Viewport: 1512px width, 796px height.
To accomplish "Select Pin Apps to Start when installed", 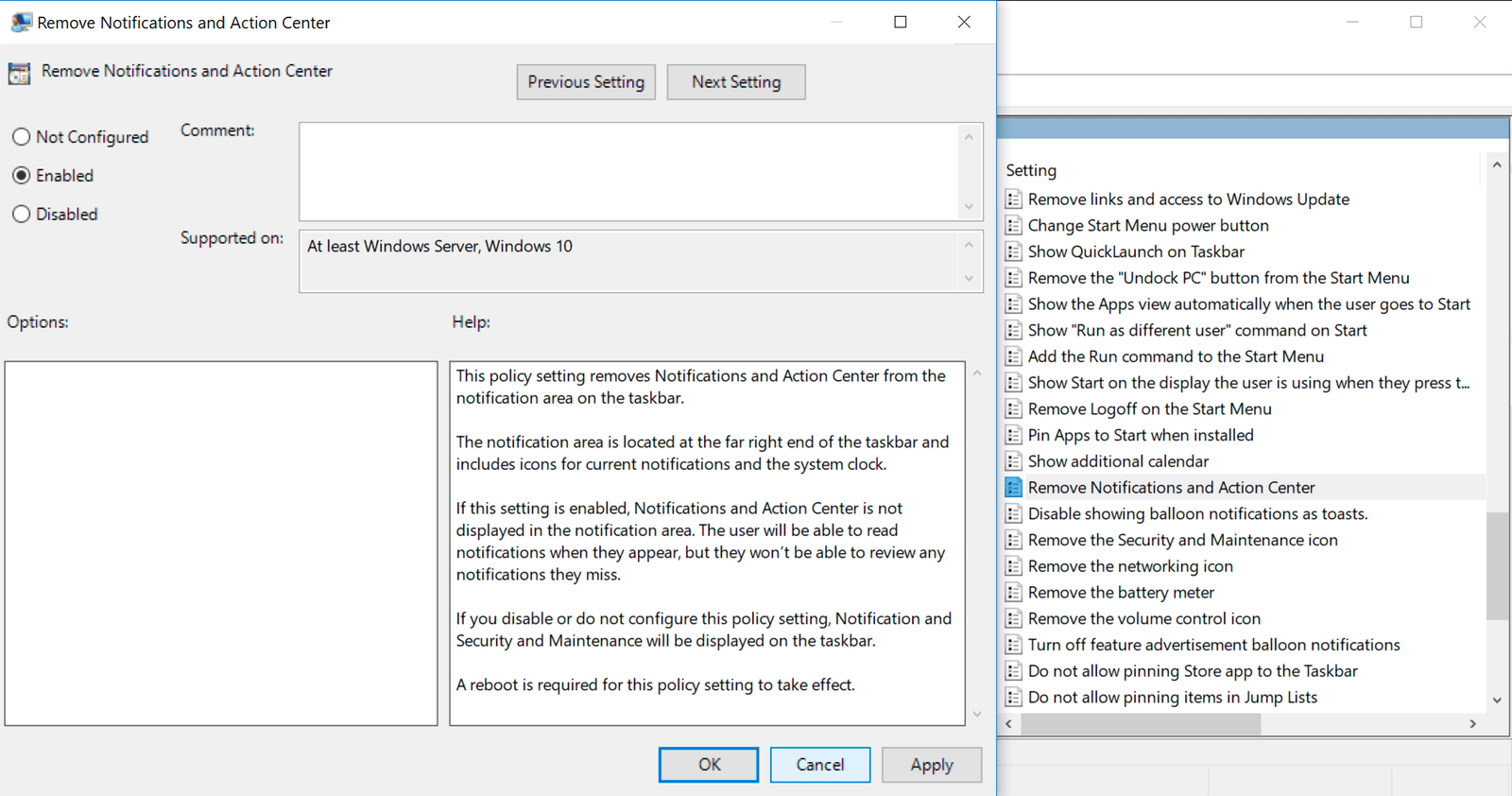I will [x=1141, y=435].
